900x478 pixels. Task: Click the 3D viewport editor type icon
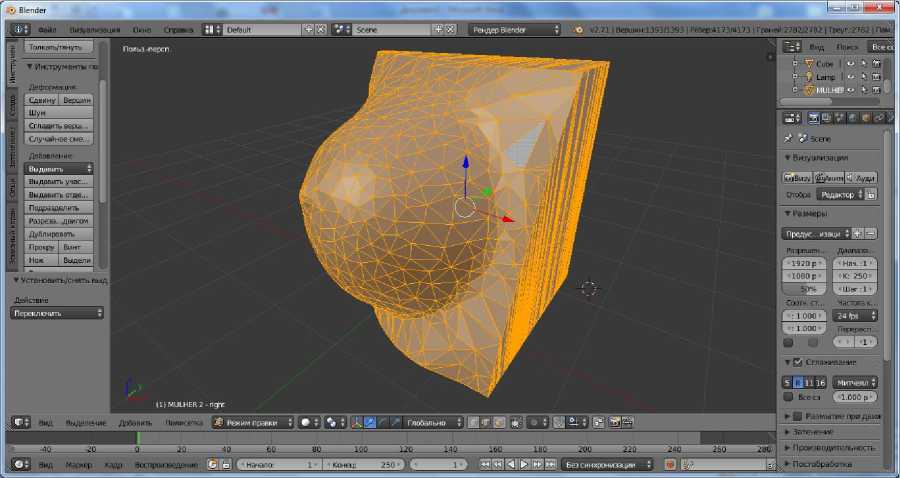pos(20,423)
